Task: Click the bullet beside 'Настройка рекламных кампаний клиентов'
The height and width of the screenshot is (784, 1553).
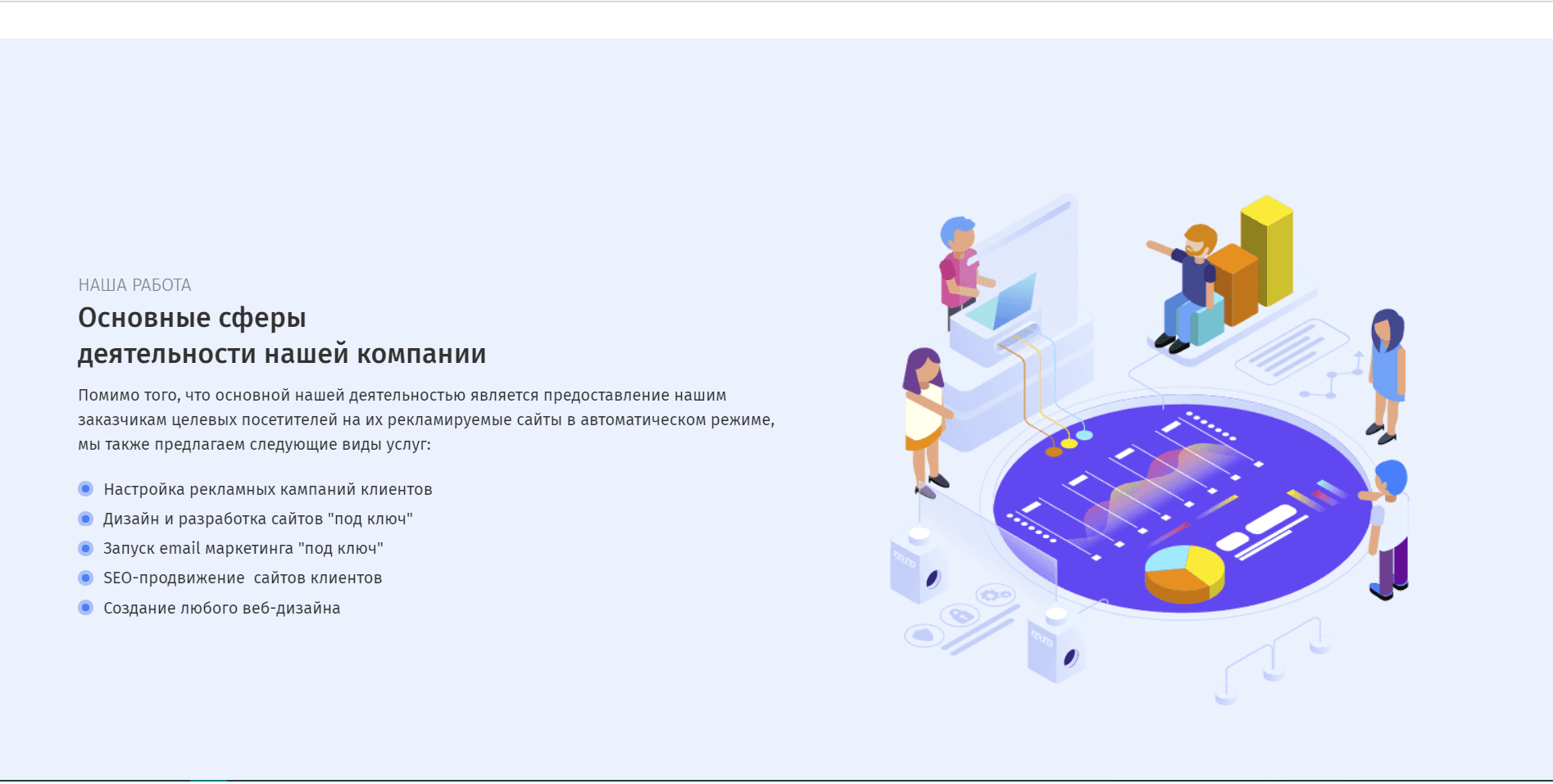Action: [x=85, y=489]
